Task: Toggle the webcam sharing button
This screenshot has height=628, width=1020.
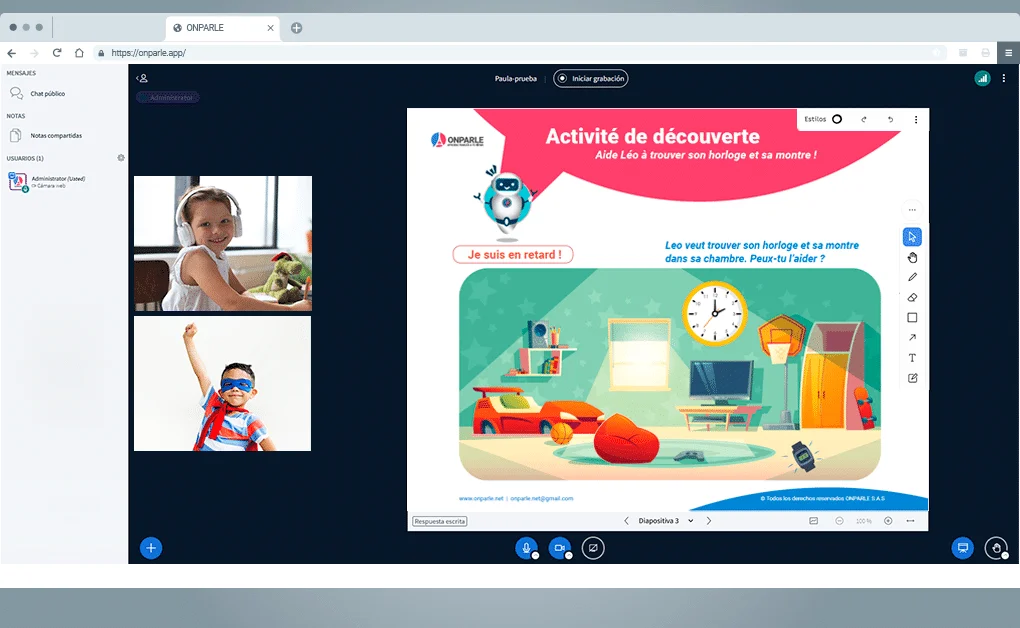Action: (x=559, y=548)
